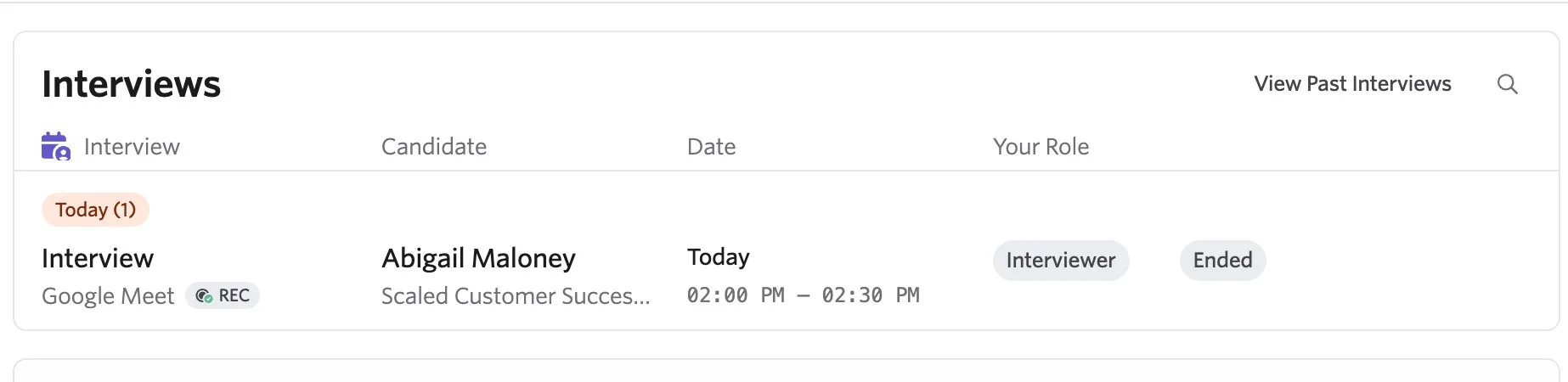The height and width of the screenshot is (382, 1568).
Task: Click the Interview column header
Action: [132, 147]
